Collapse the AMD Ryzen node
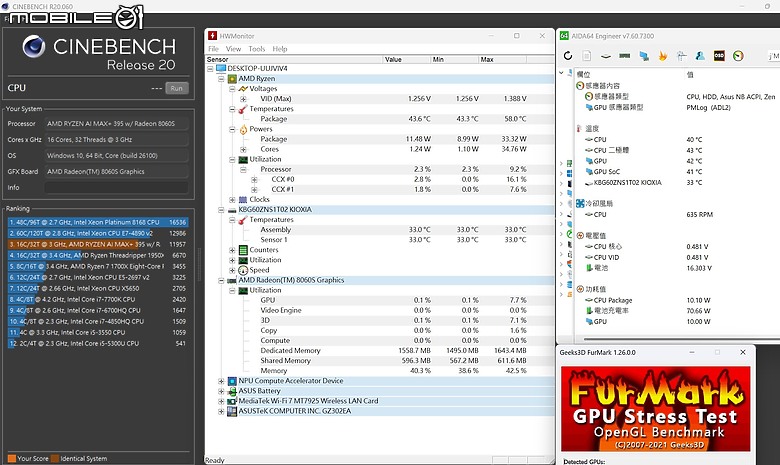The width and height of the screenshot is (780, 465). pyautogui.click(x=221, y=79)
